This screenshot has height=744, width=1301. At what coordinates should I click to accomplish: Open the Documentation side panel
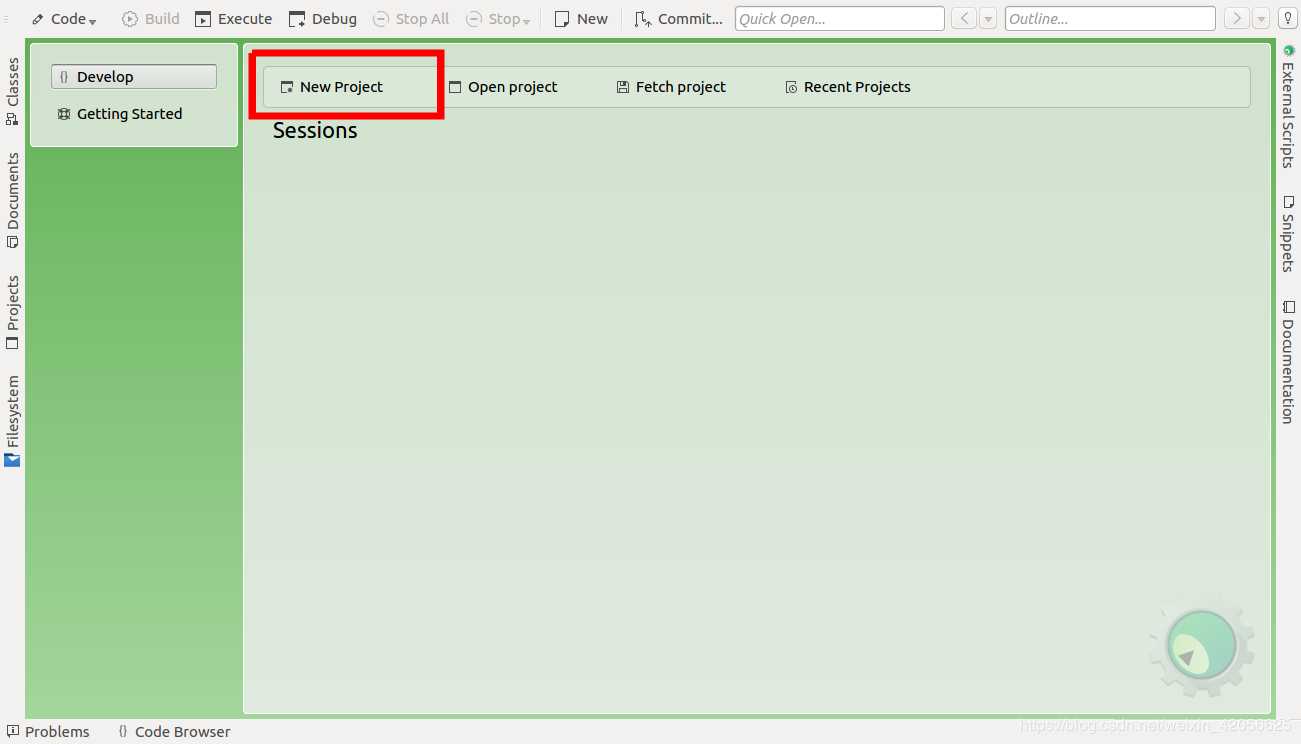1288,362
